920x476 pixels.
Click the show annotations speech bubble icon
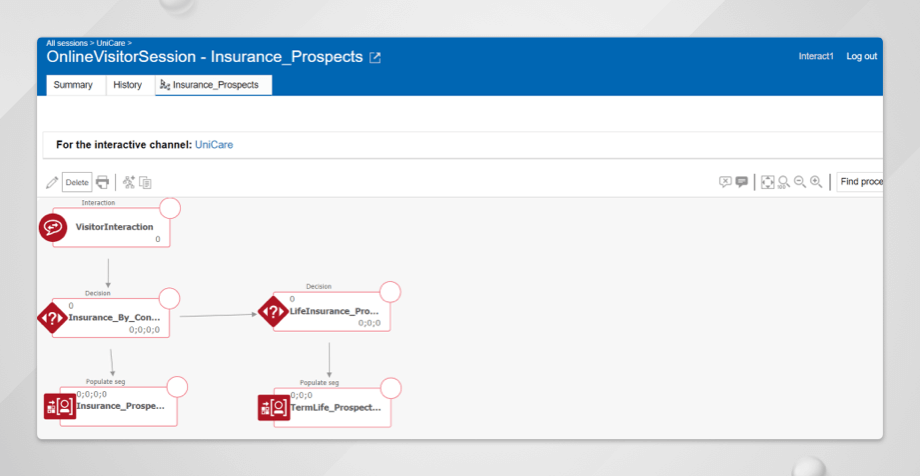742,182
